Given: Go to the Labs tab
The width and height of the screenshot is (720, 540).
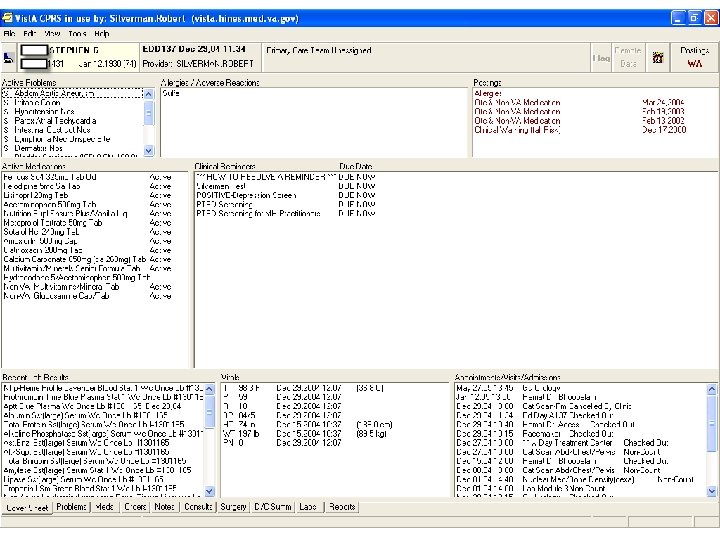Looking at the screenshot, I should (x=308, y=507).
